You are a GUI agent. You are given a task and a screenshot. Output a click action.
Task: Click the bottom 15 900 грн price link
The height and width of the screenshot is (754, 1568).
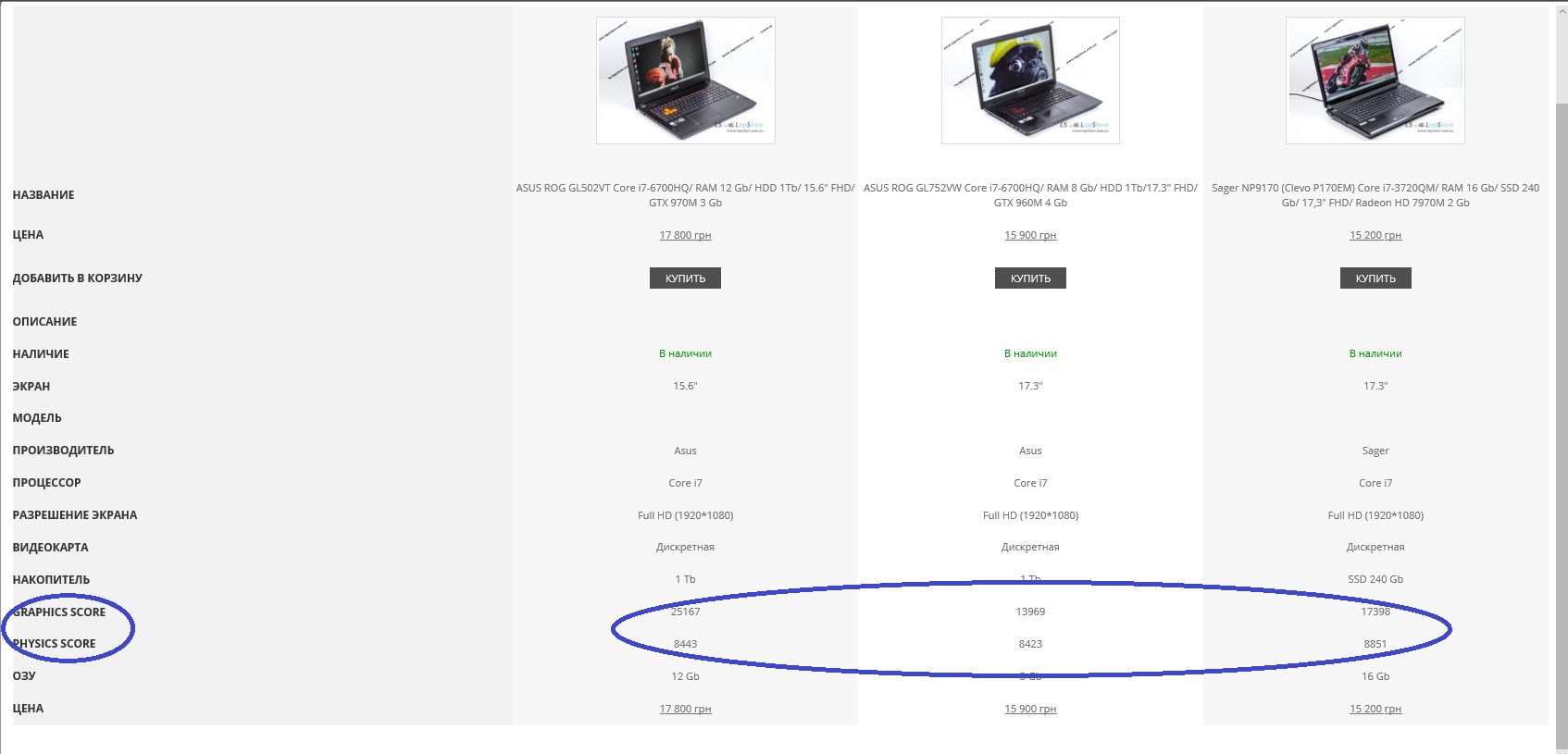coord(1030,709)
